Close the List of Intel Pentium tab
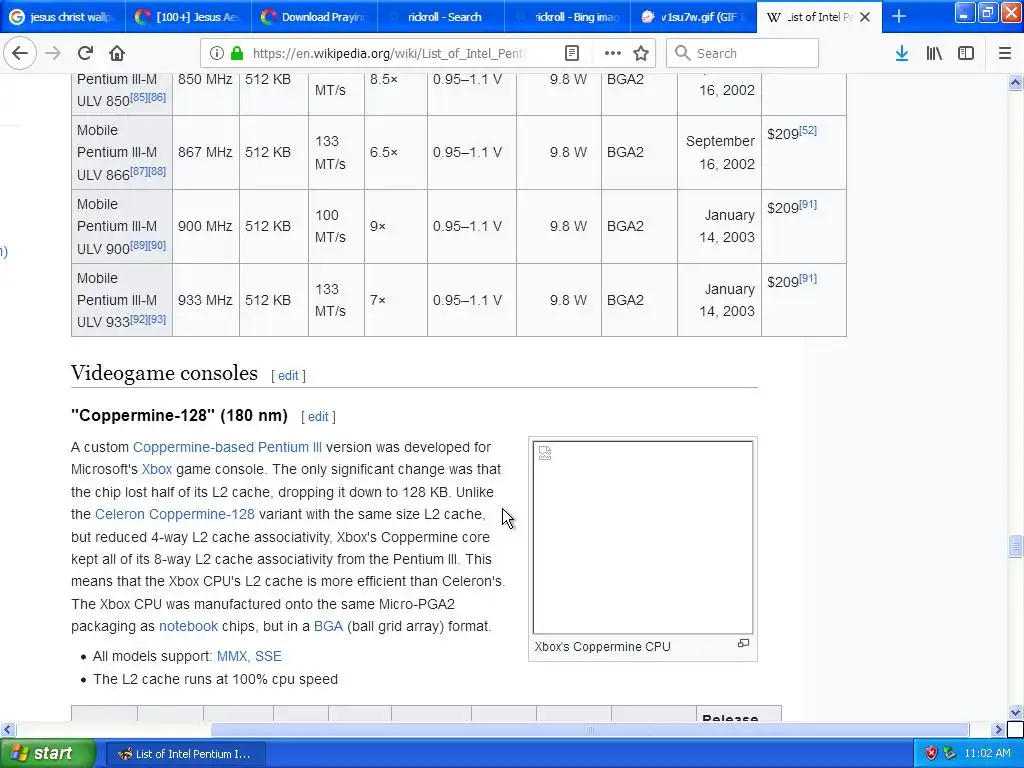 pyautogui.click(x=865, y=17)
